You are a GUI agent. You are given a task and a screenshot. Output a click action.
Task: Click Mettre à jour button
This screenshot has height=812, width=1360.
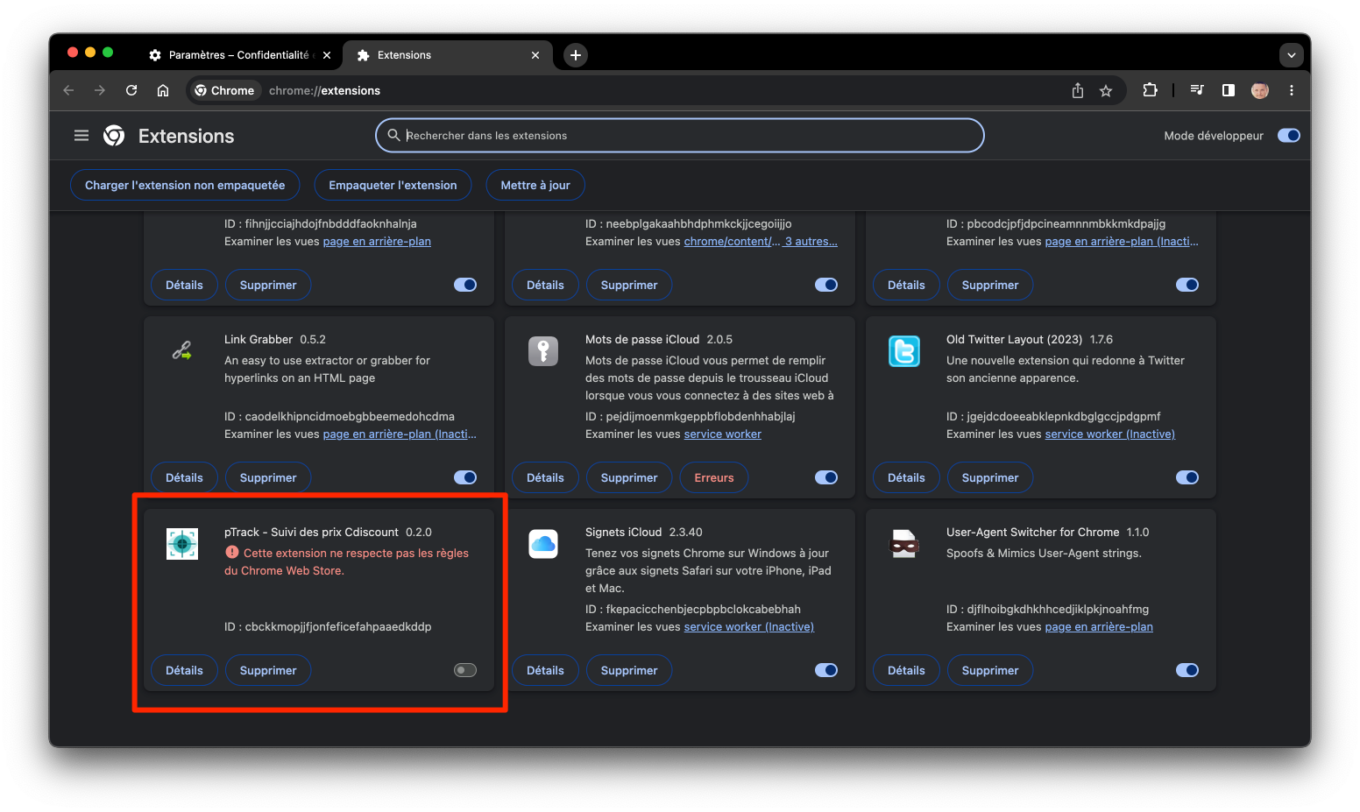click(x=535, y=185)
